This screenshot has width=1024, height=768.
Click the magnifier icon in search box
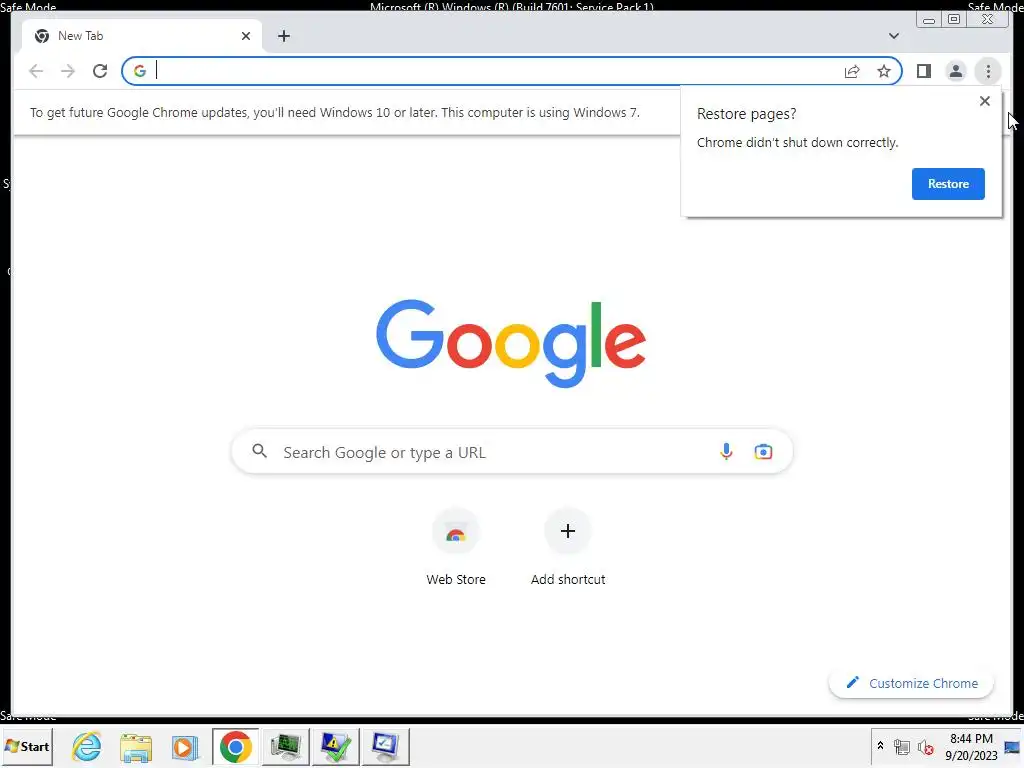coord(260,451)
